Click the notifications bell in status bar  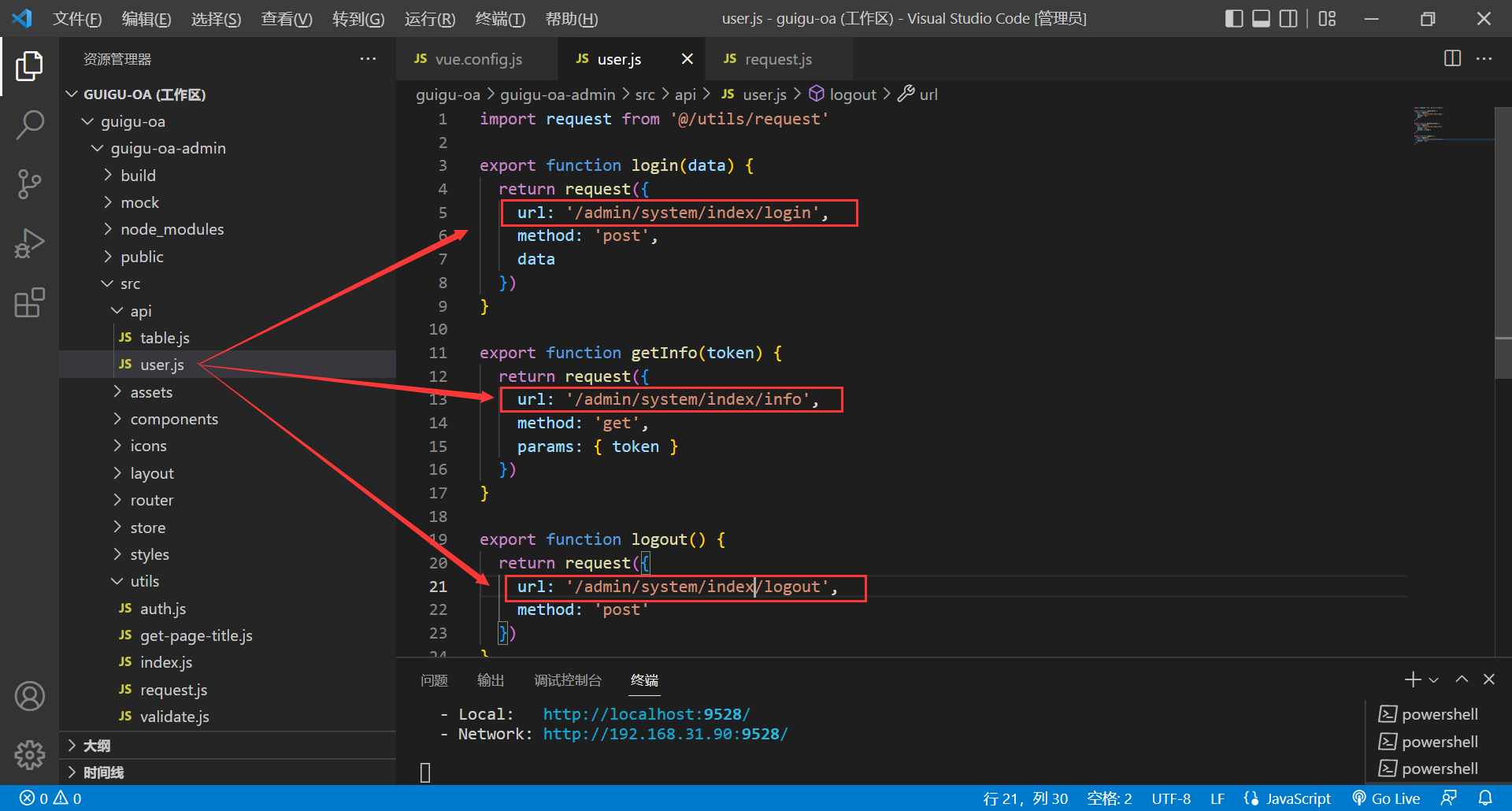coord(1485,798)
